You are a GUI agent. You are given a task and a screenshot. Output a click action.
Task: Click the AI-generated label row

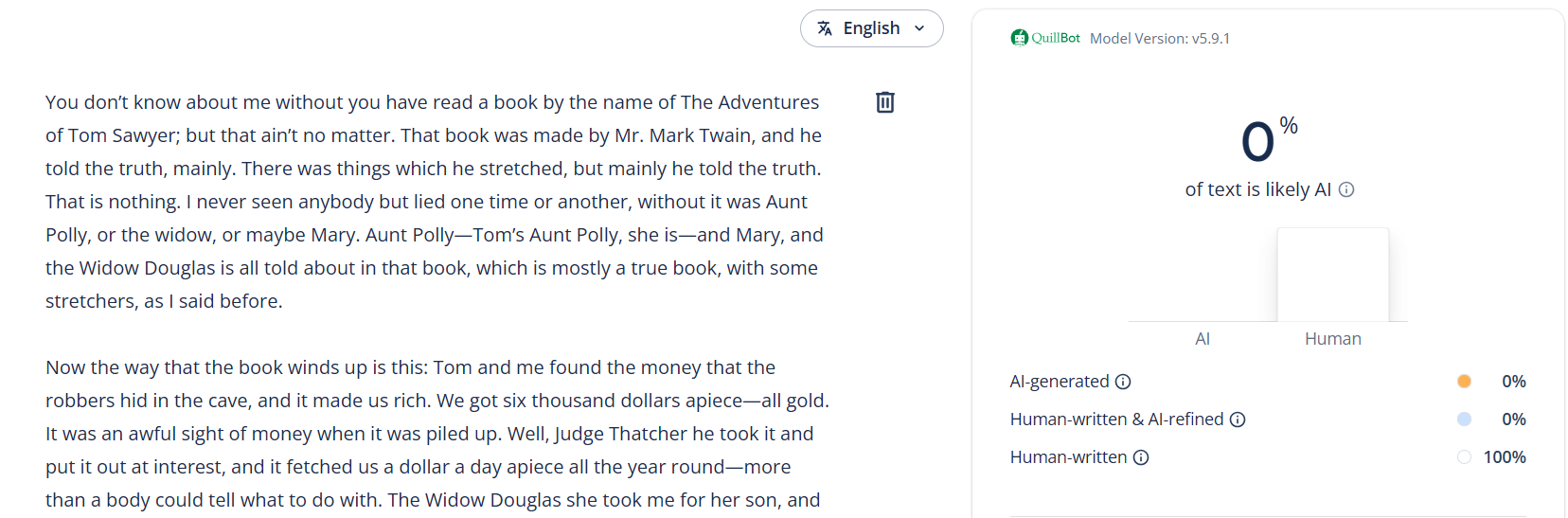click(1060, 382)
